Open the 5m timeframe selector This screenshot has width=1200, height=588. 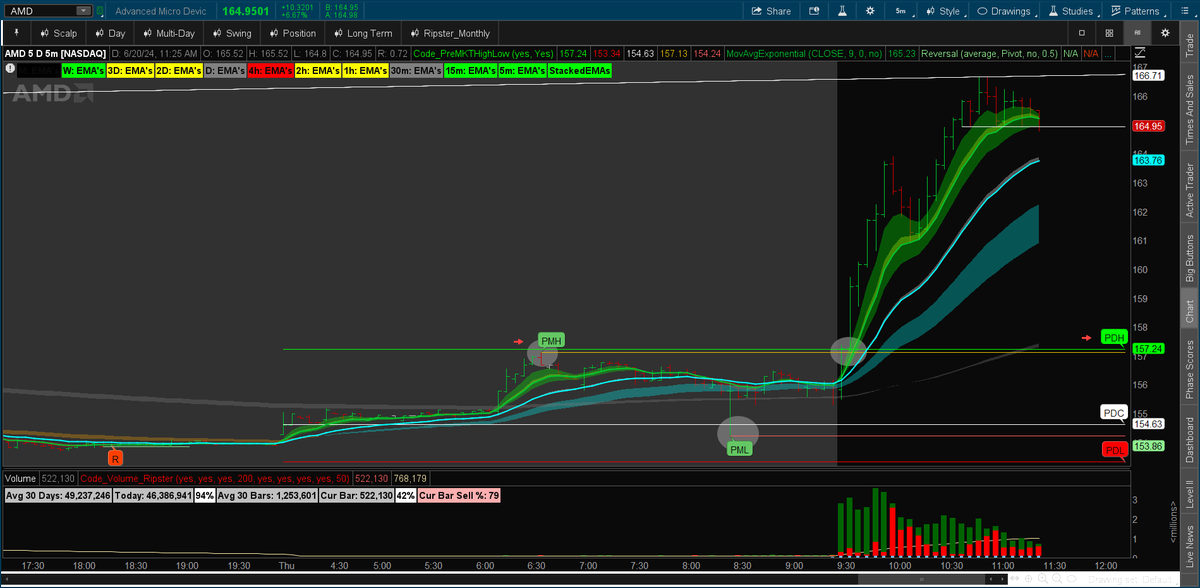click(x=902, y=11)
